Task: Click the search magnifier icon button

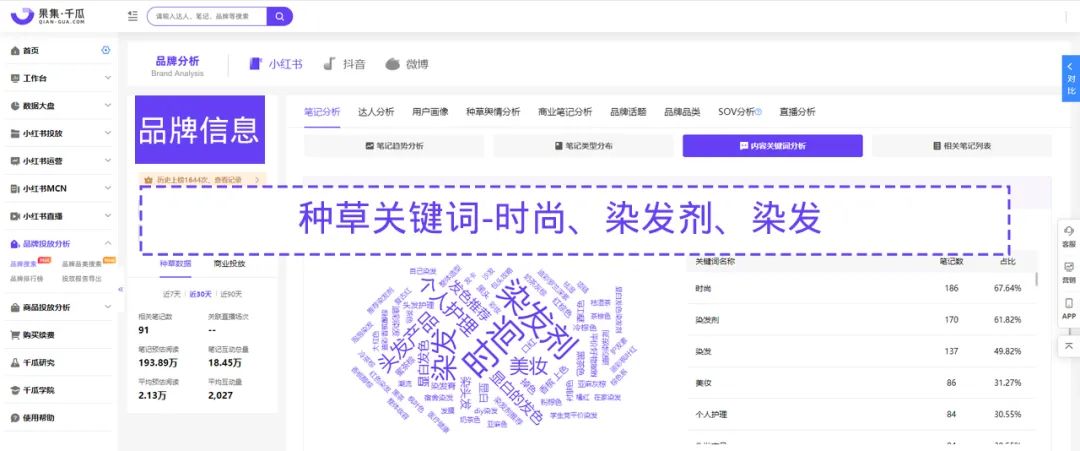Action: pos(280,16)
